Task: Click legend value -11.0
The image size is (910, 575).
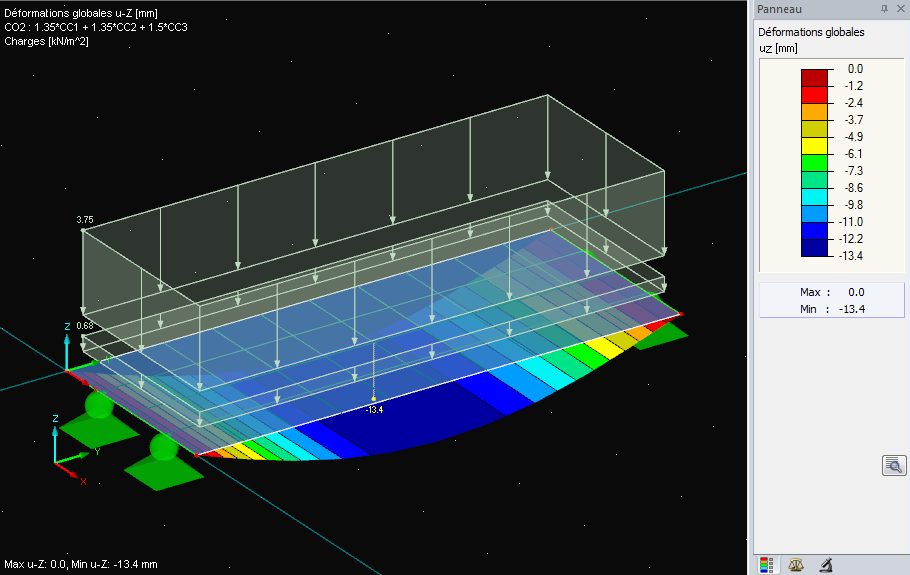Action: (851, 222)
